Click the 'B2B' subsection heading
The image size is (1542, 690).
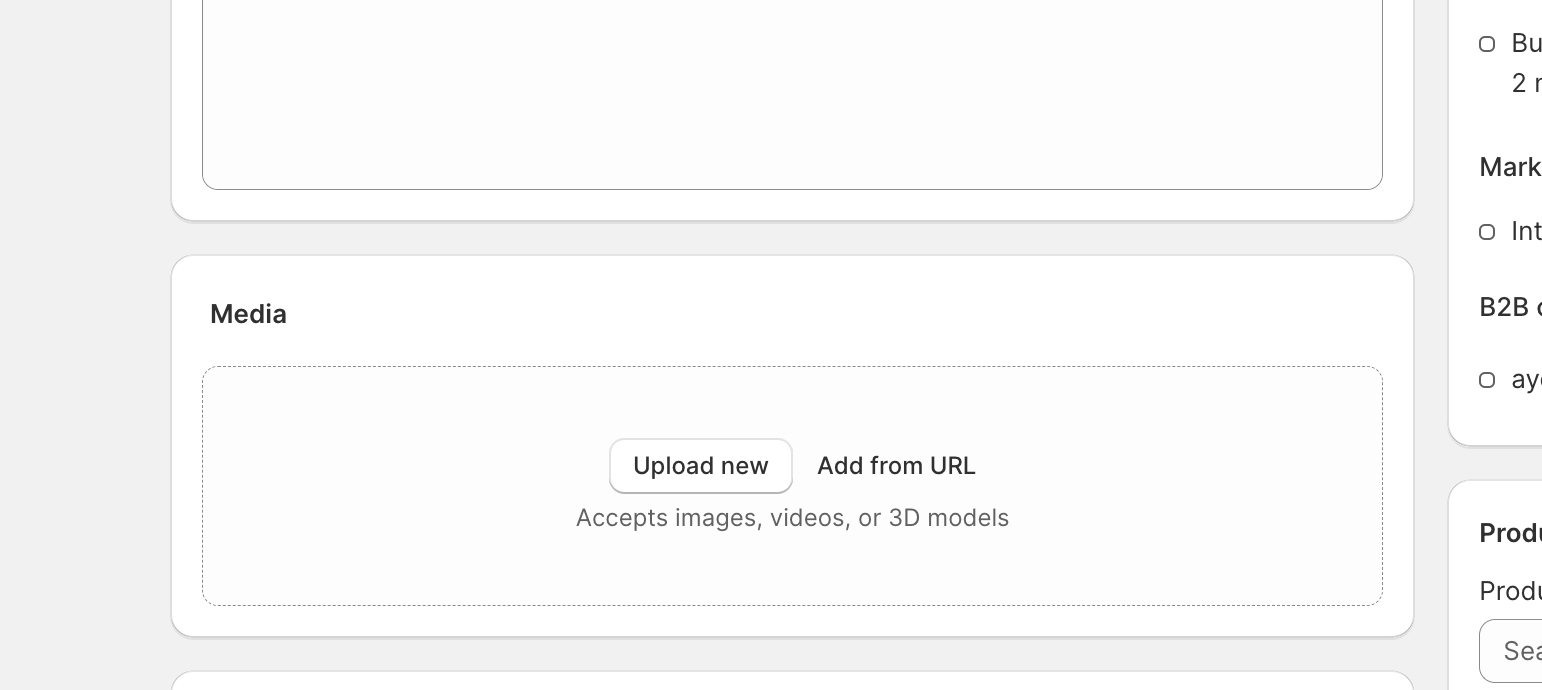click(x=1510, y=307)
